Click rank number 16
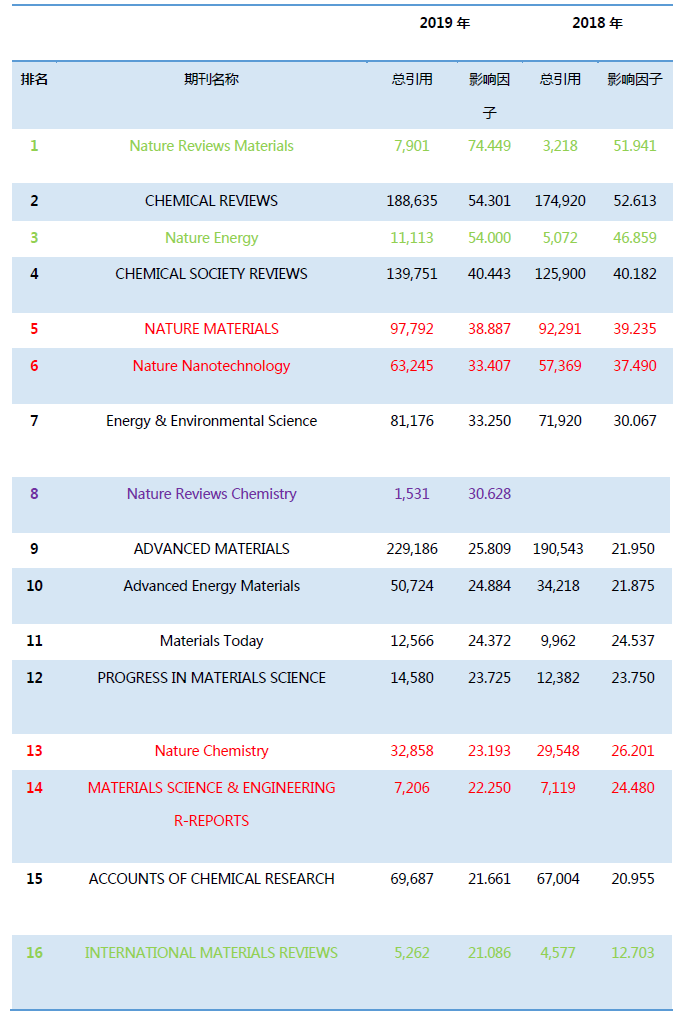The height and width of the screenshot is (1013, 675). [x=34, y=953]
